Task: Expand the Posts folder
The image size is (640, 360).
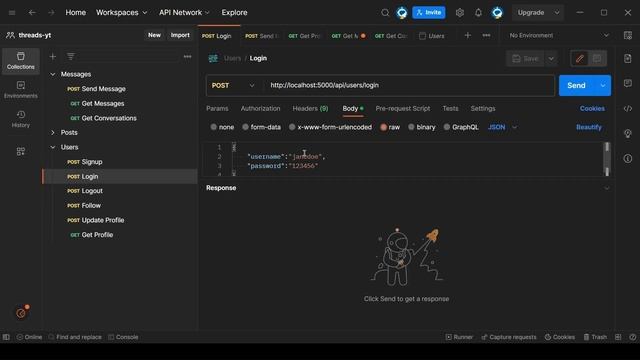Action: (53, 133)
